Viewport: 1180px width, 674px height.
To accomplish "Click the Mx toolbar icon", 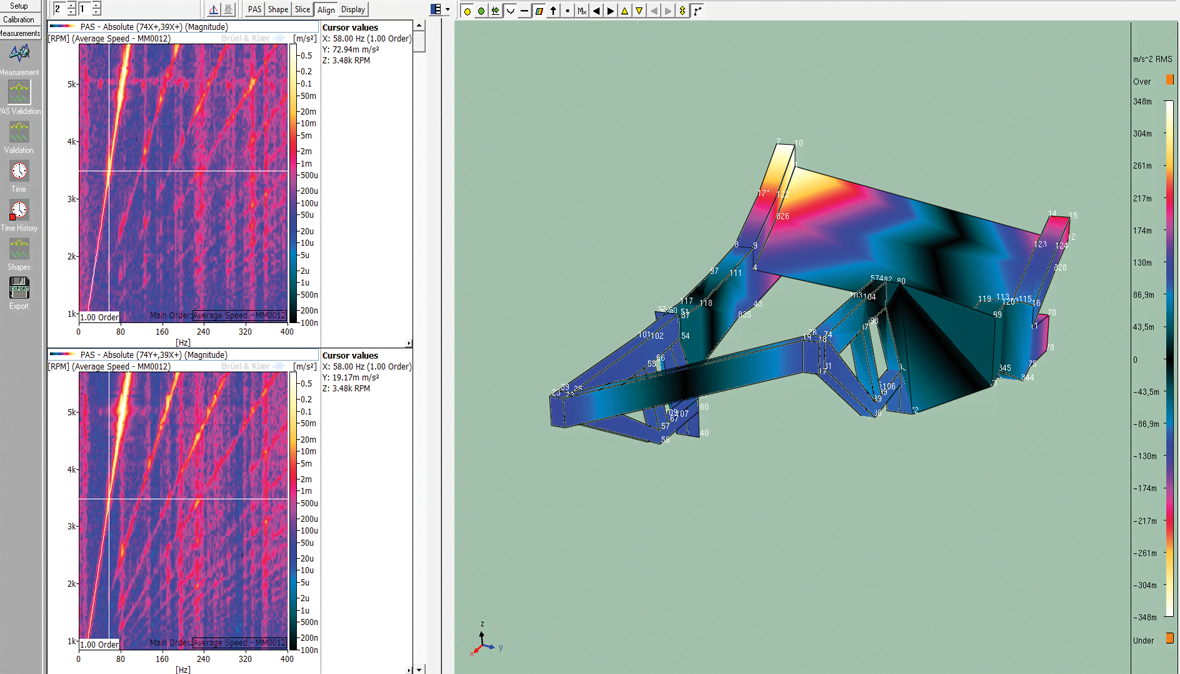I will point(582,11).
